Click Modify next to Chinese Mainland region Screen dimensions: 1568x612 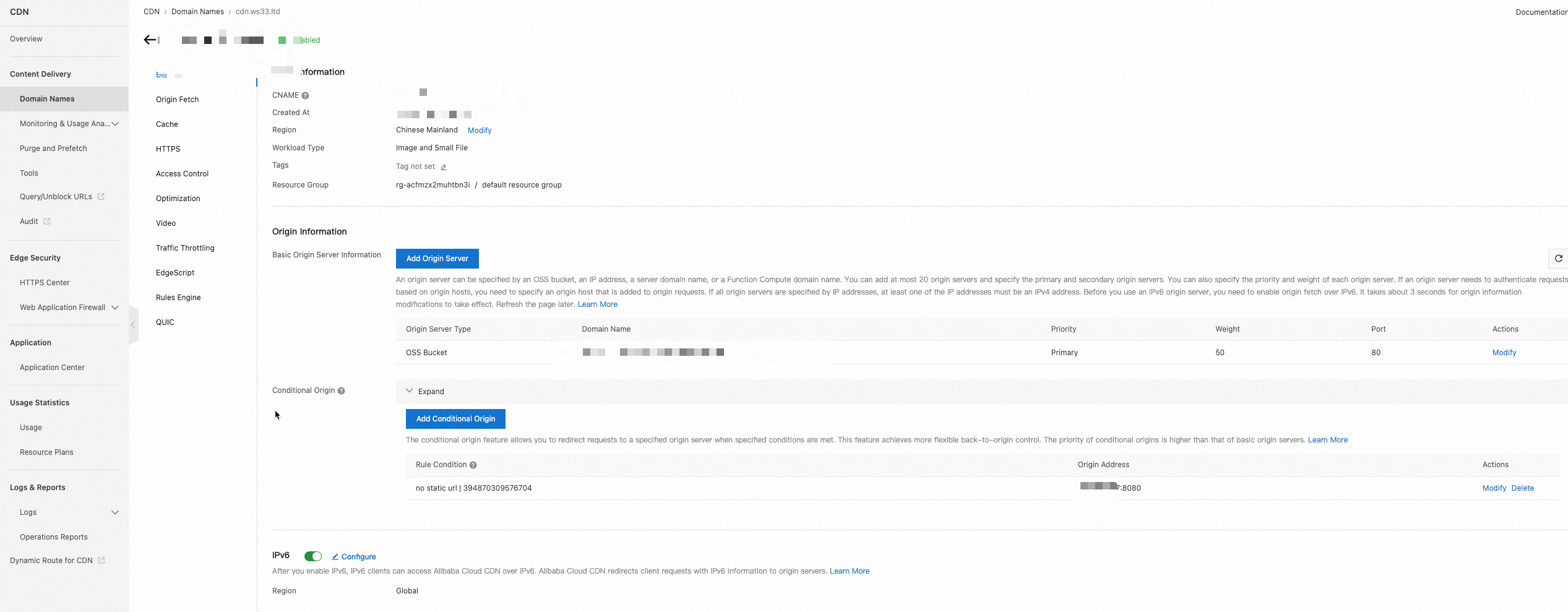pyautogui.click(x=480, y=130)
